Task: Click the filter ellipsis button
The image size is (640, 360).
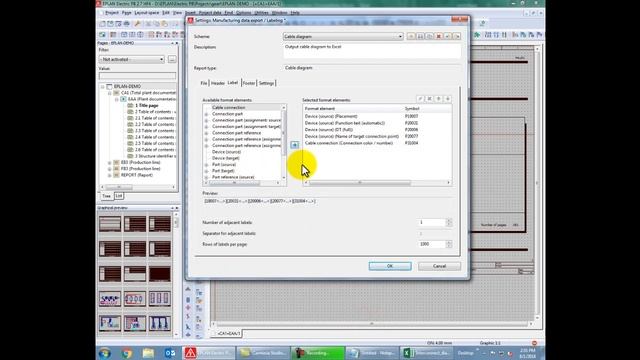Action: coord(172,60)
